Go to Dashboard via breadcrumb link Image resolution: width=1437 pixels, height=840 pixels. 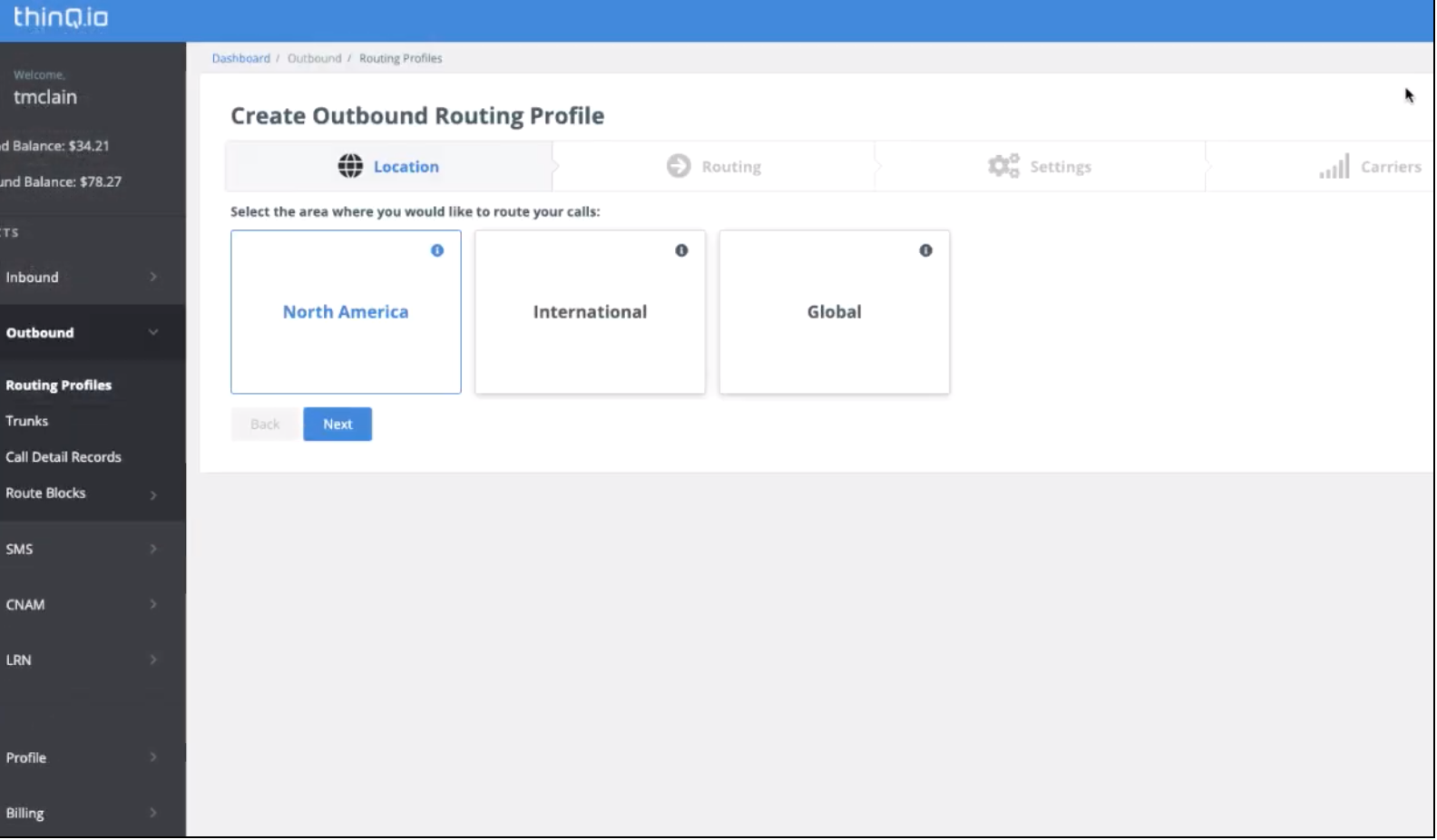[240, 58]
